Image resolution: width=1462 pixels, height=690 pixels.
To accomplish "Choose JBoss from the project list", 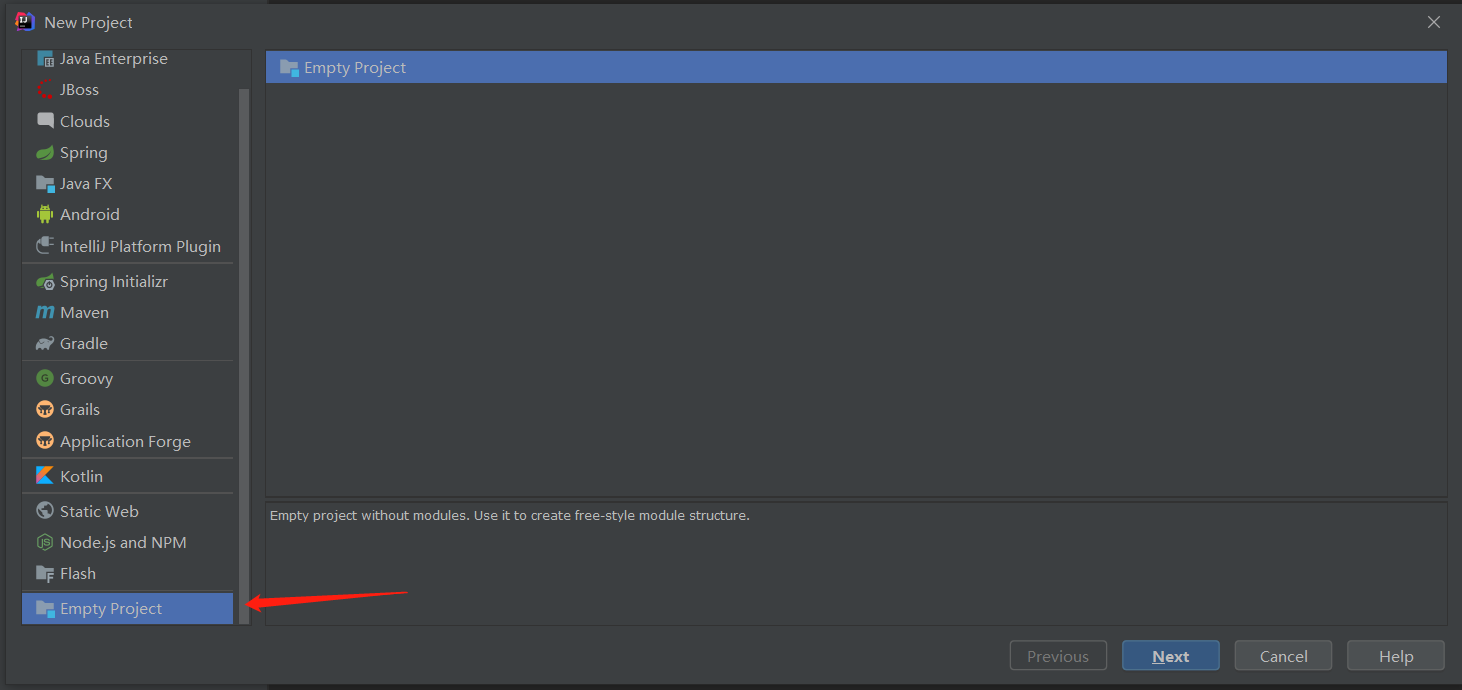I will [128, 90].
